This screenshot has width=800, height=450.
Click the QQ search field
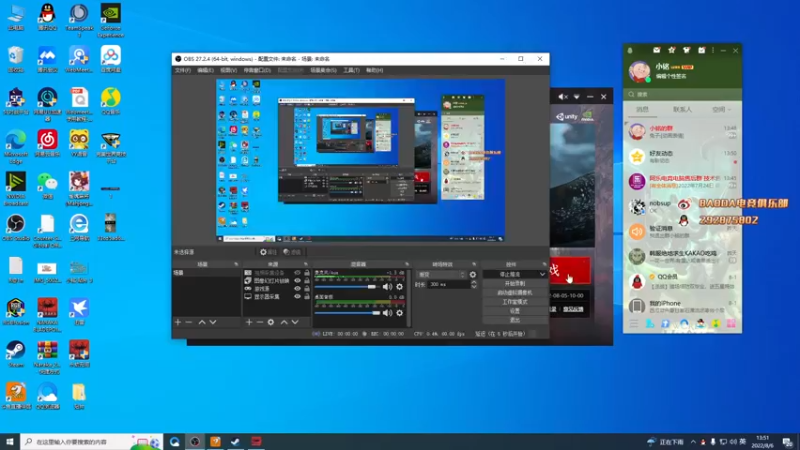[682, 94]
